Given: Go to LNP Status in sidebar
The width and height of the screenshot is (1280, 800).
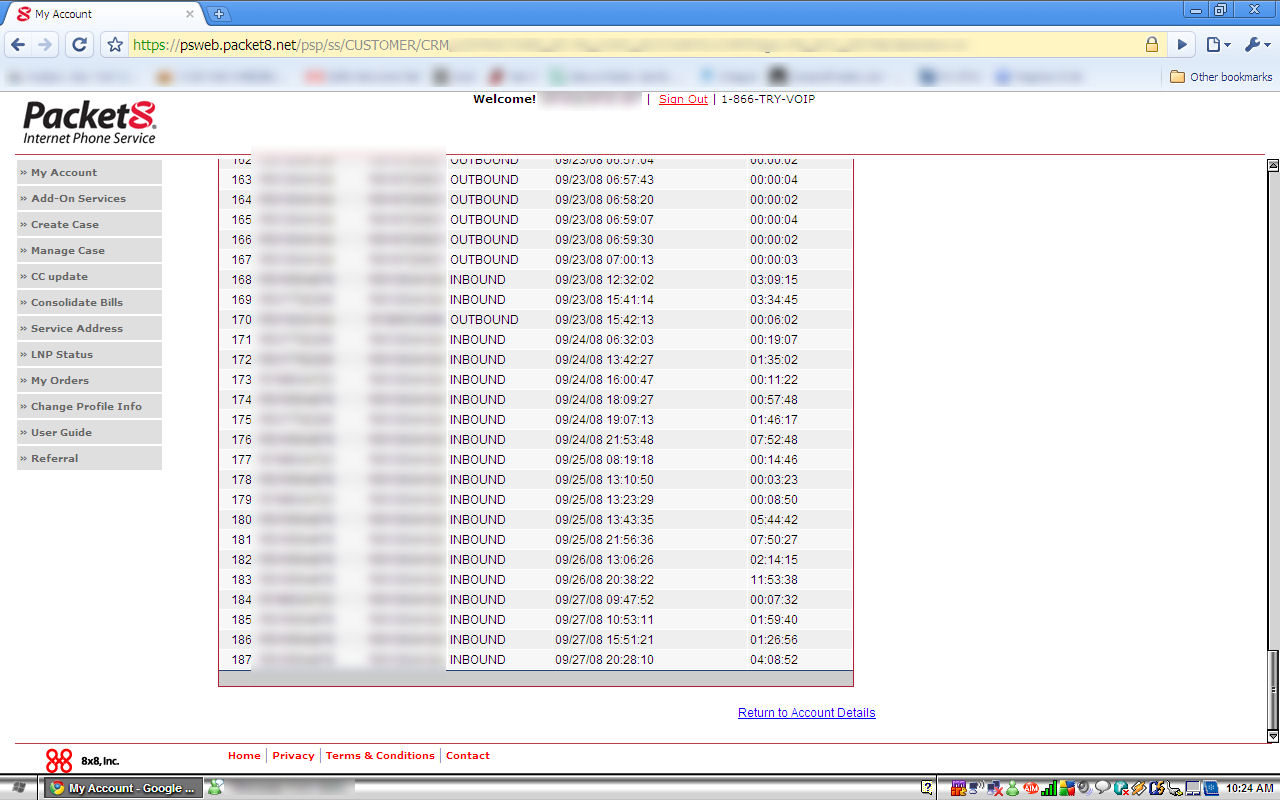Looking at the screenshot, I should click(x=61, y=355).
